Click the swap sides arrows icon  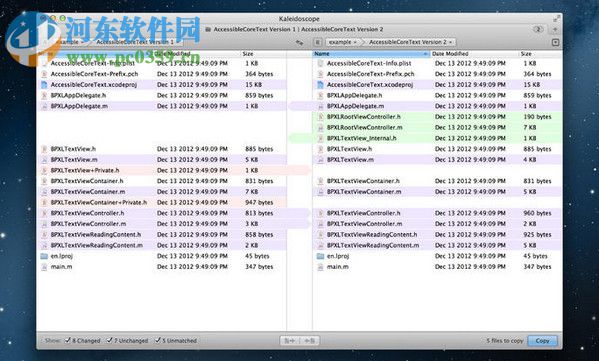pyautogui.click(x=300, y=42)
